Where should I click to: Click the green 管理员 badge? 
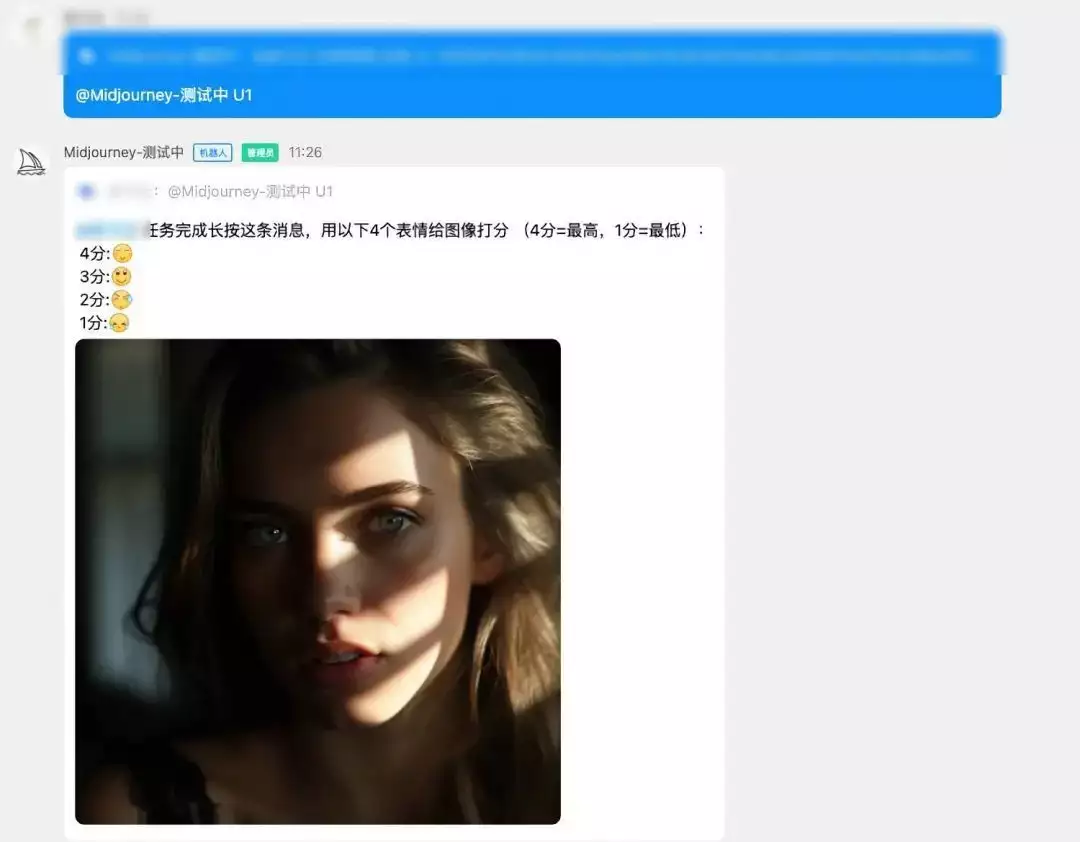click(260, 153)
